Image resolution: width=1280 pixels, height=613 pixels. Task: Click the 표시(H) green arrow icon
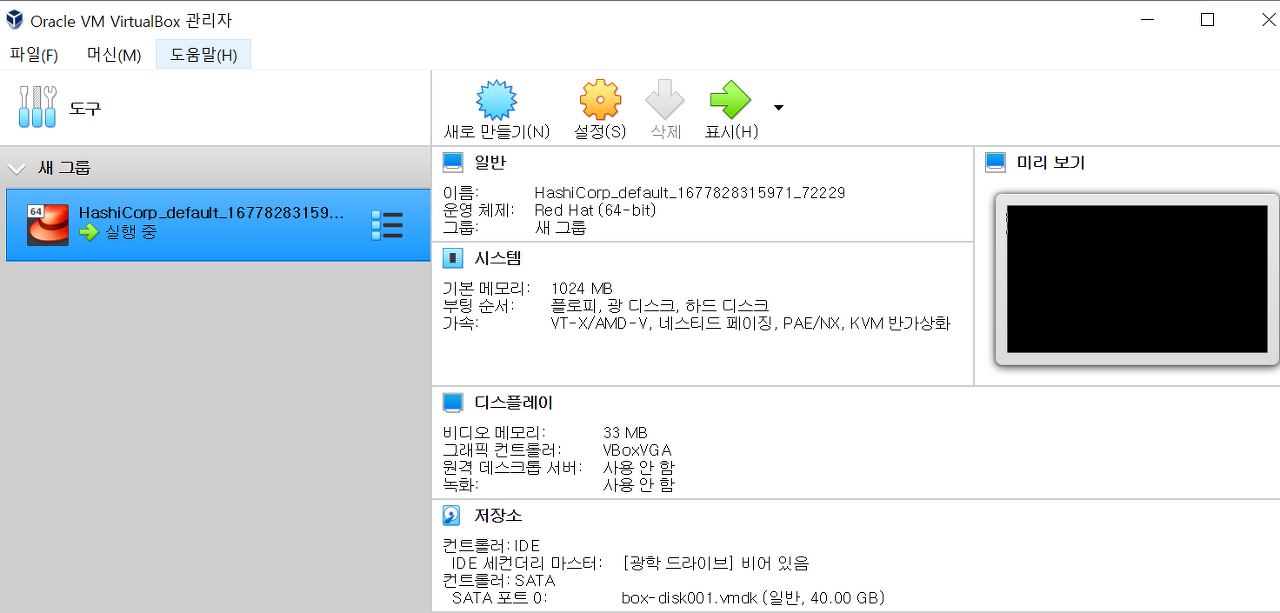click(x=730, y=100)
